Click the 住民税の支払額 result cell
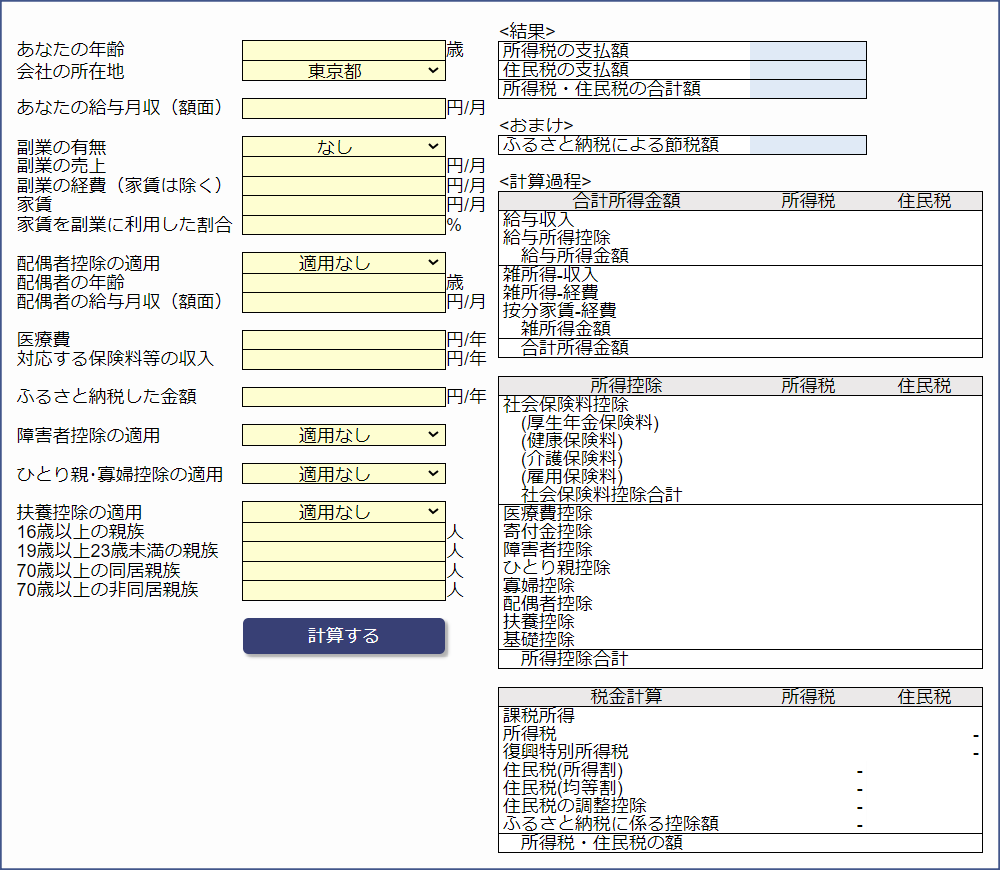The image size is (1000, 870). pos(808,70)
